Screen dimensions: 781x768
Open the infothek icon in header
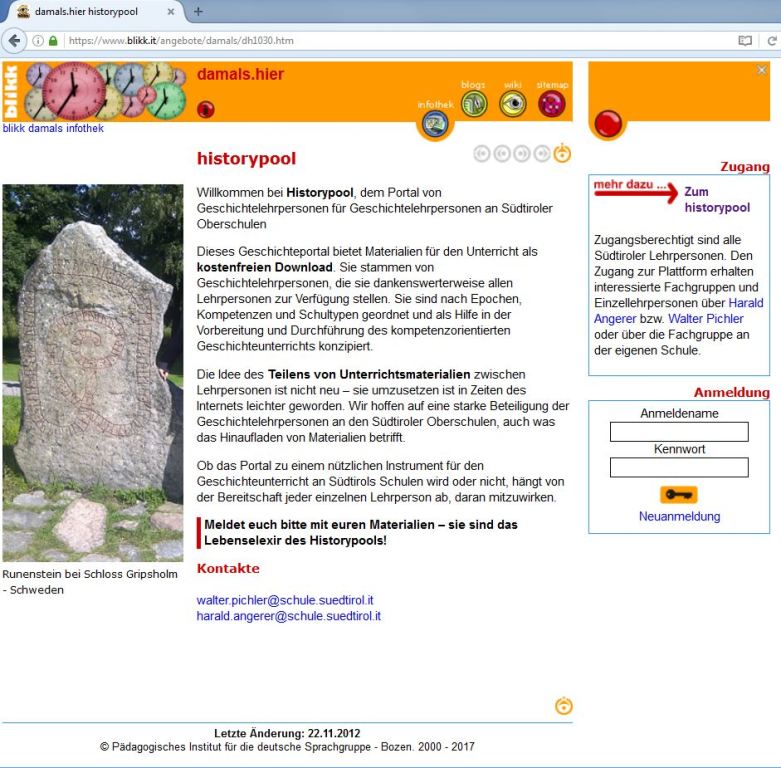434,123
